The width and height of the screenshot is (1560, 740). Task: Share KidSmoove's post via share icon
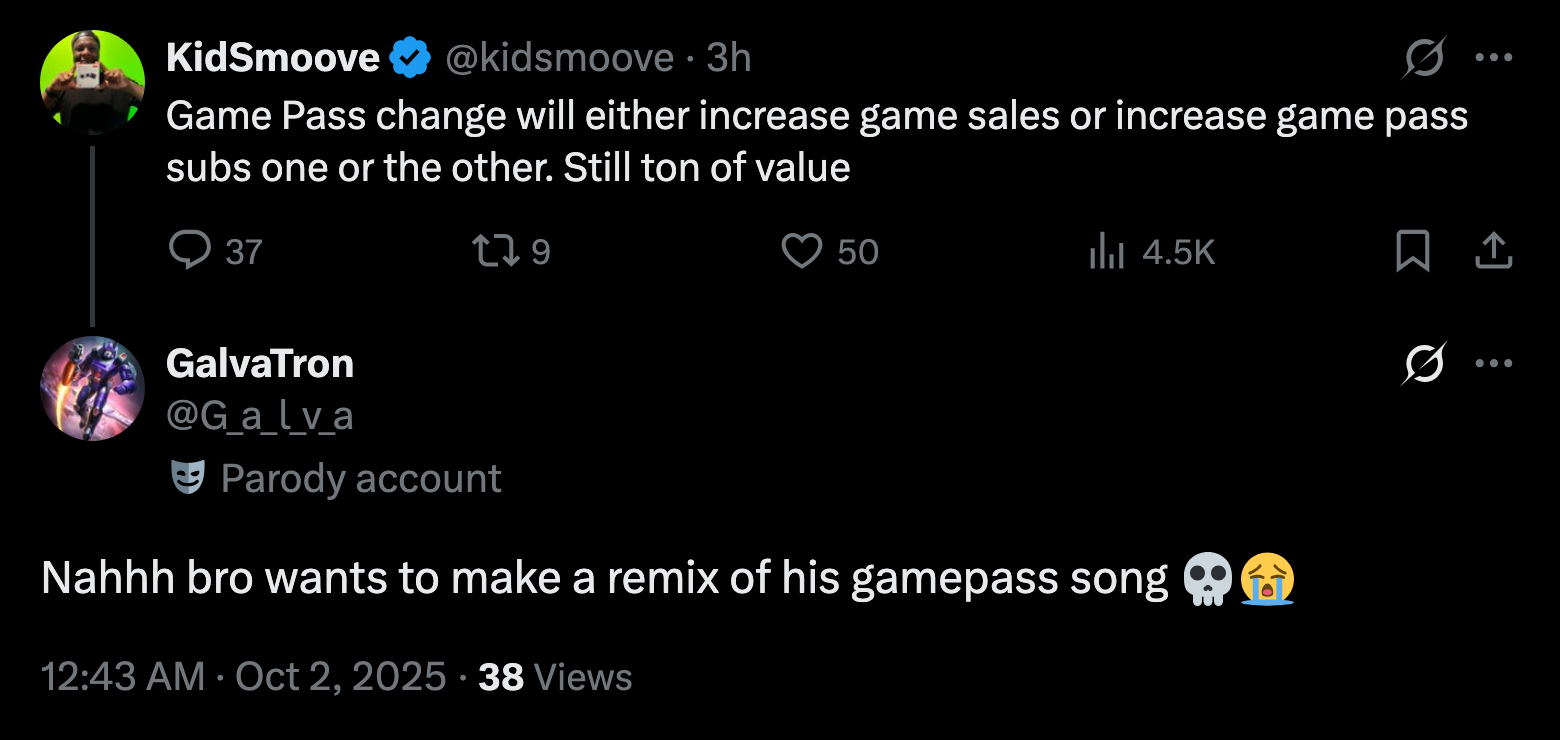1493,251
